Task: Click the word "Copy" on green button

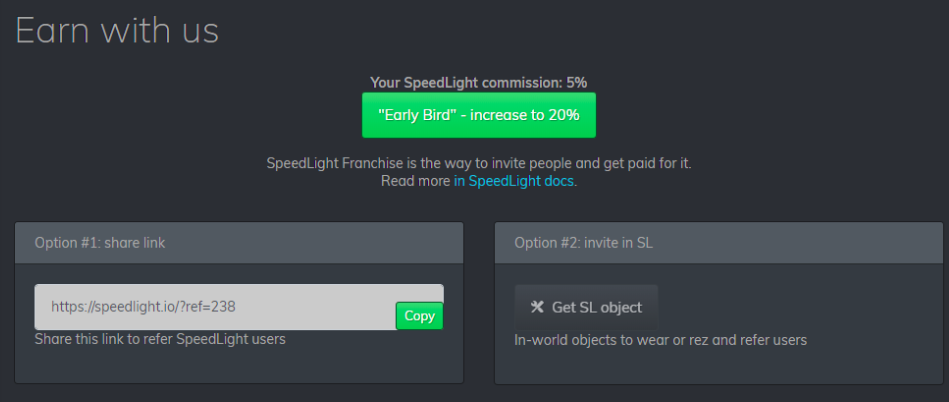Action: (419, 316)
